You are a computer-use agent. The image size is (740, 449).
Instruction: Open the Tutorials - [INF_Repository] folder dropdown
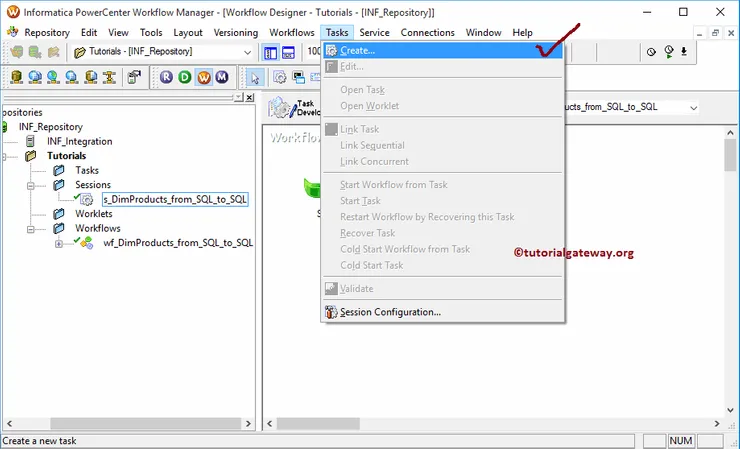(x=247, y=52)
